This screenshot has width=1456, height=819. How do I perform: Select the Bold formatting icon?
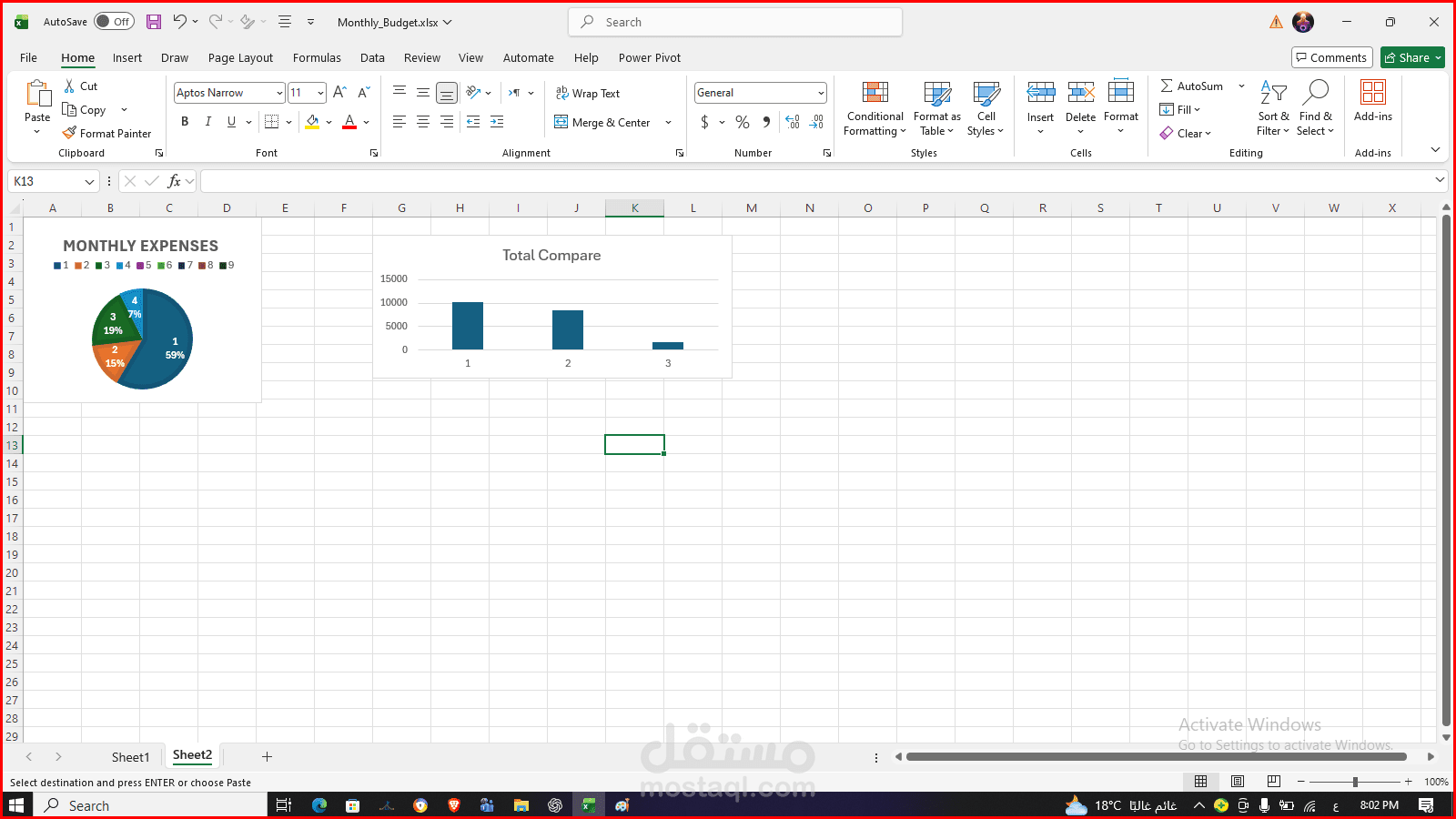[x=185, y=121]
